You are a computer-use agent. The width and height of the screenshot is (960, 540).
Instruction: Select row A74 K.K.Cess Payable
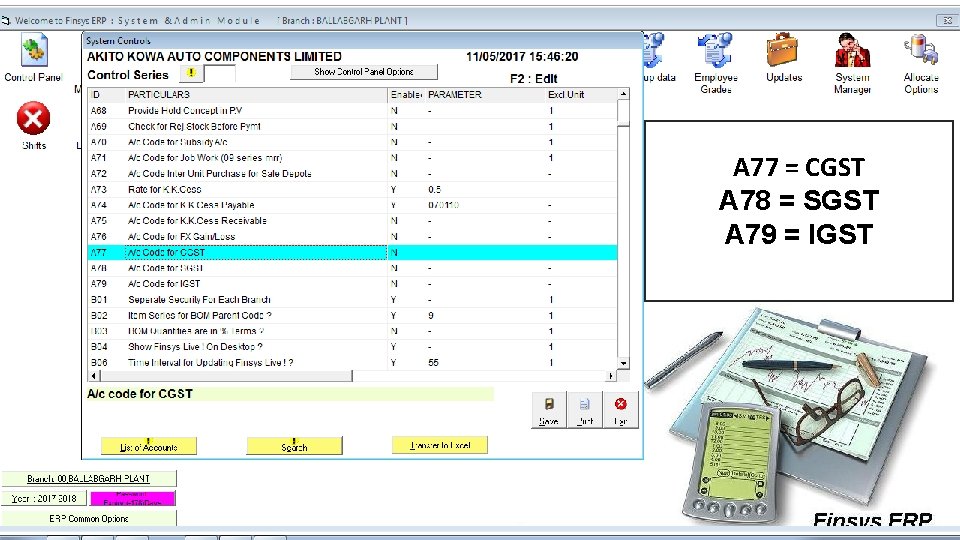(x=353, y=205)
